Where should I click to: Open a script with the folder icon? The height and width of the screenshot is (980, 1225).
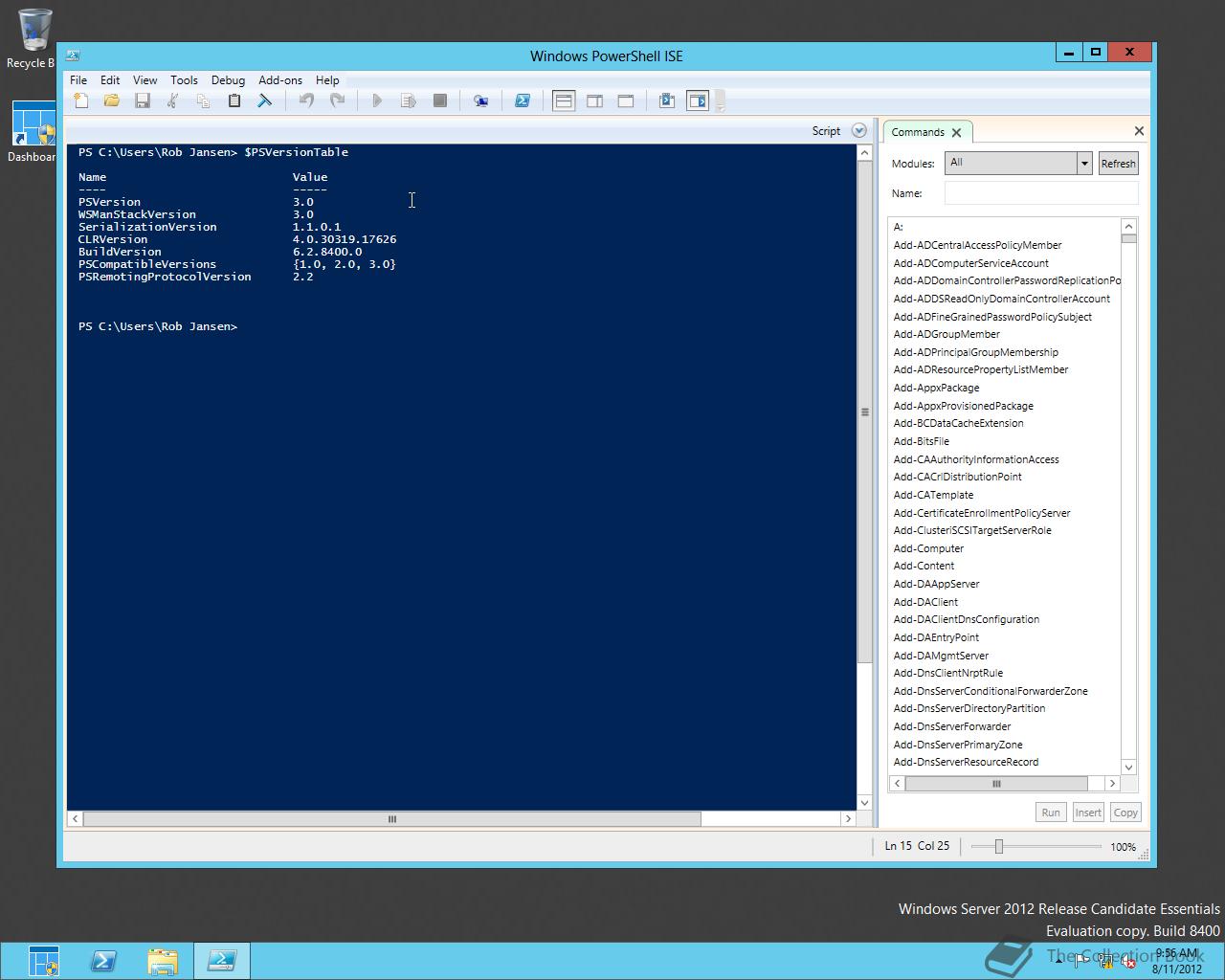[x=112, y=100]
